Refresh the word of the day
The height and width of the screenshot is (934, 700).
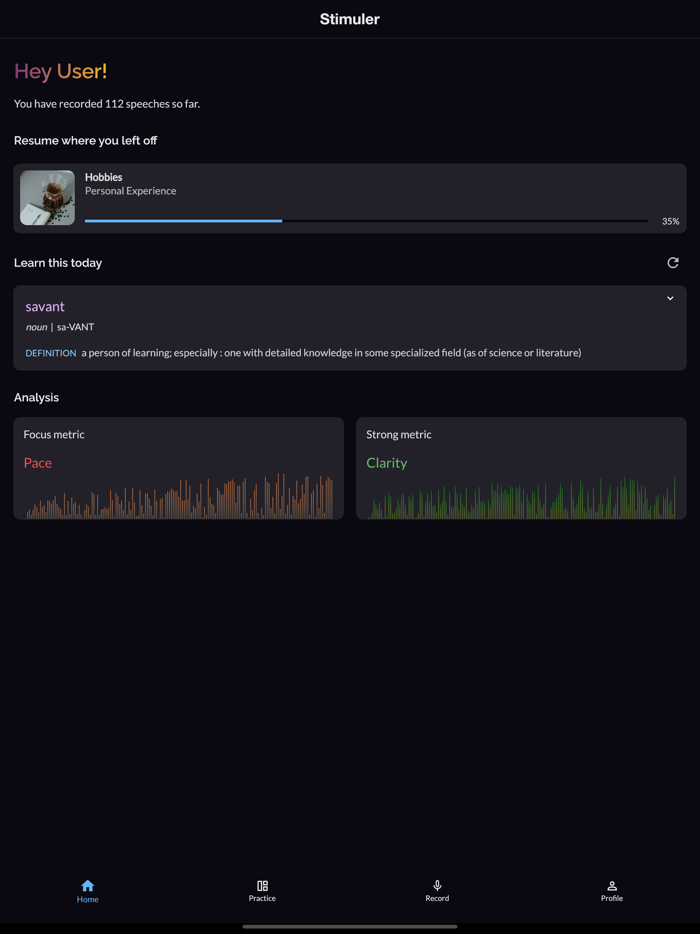[x=673, y=263]
